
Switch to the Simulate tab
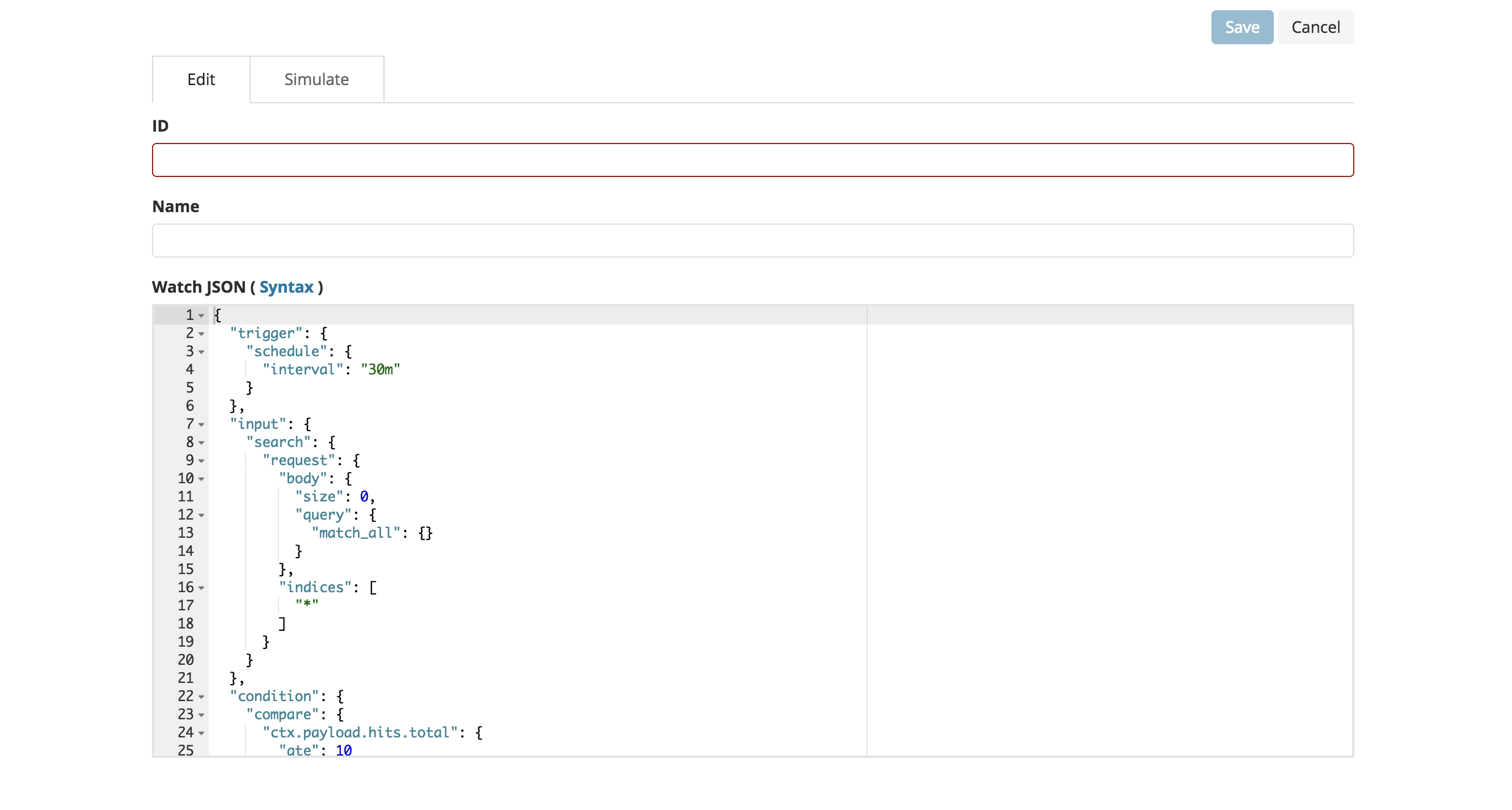click(x=316, y=79)
